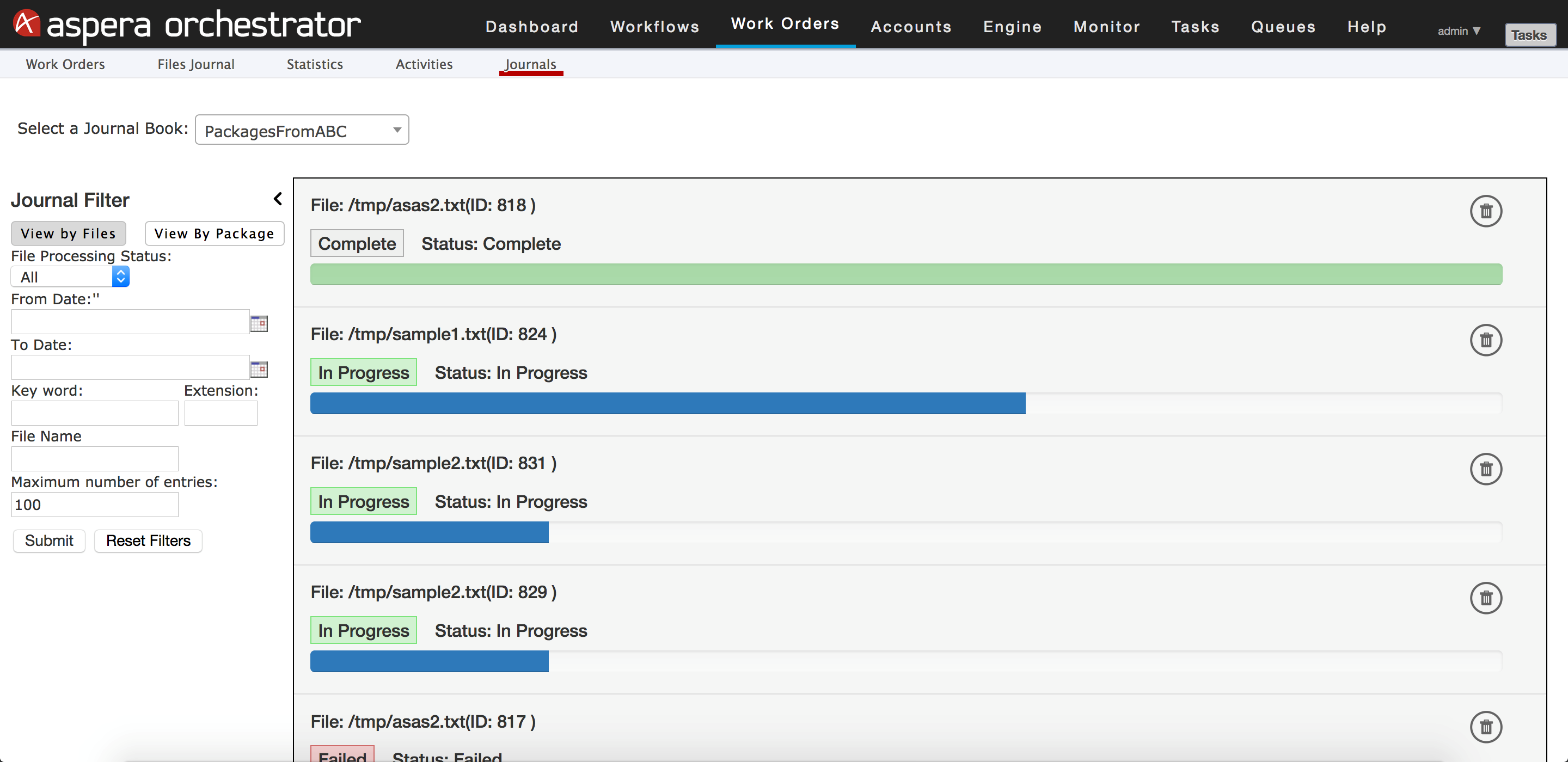Delete journal entry for sample2.txt ID 829

click(1486, 598)
